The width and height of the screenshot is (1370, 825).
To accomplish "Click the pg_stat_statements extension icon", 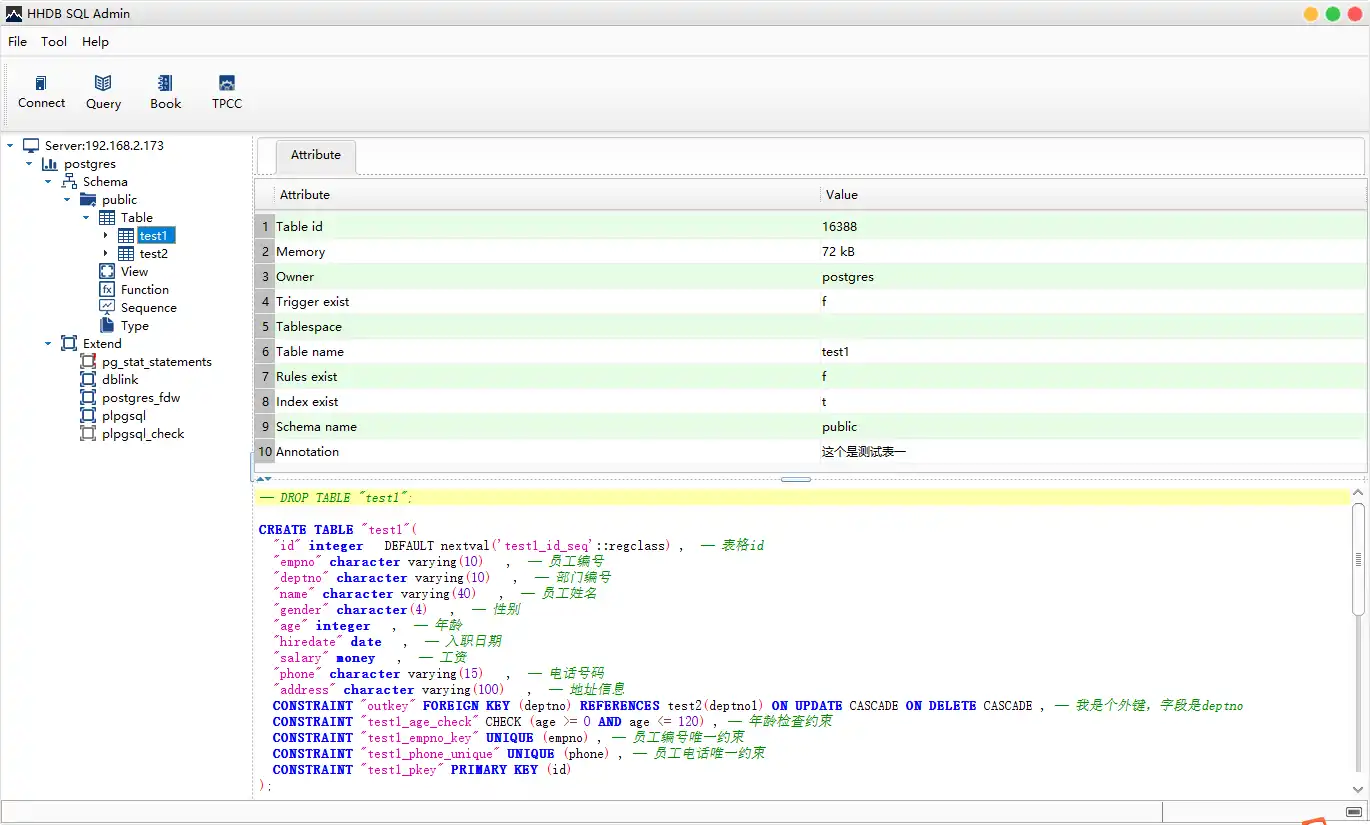I will [88, 362].
